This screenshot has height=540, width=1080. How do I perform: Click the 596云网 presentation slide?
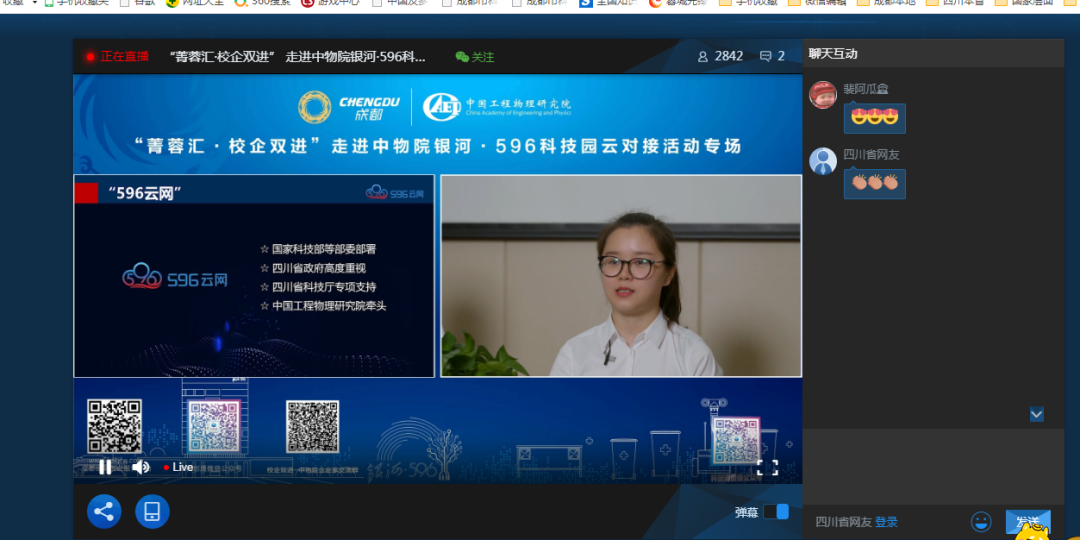[x=254, y=276]
